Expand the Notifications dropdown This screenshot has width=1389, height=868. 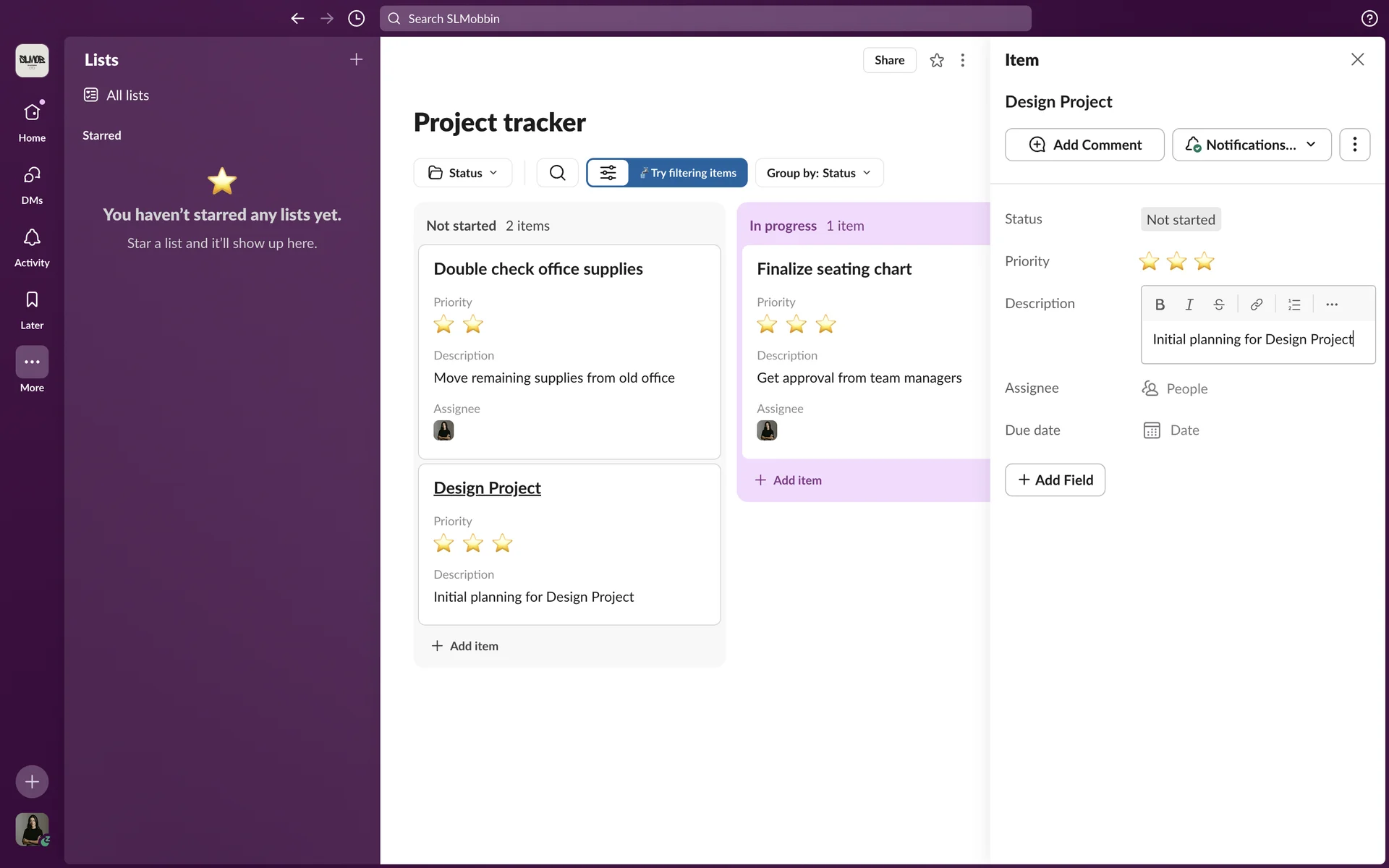coord(1252,145)
